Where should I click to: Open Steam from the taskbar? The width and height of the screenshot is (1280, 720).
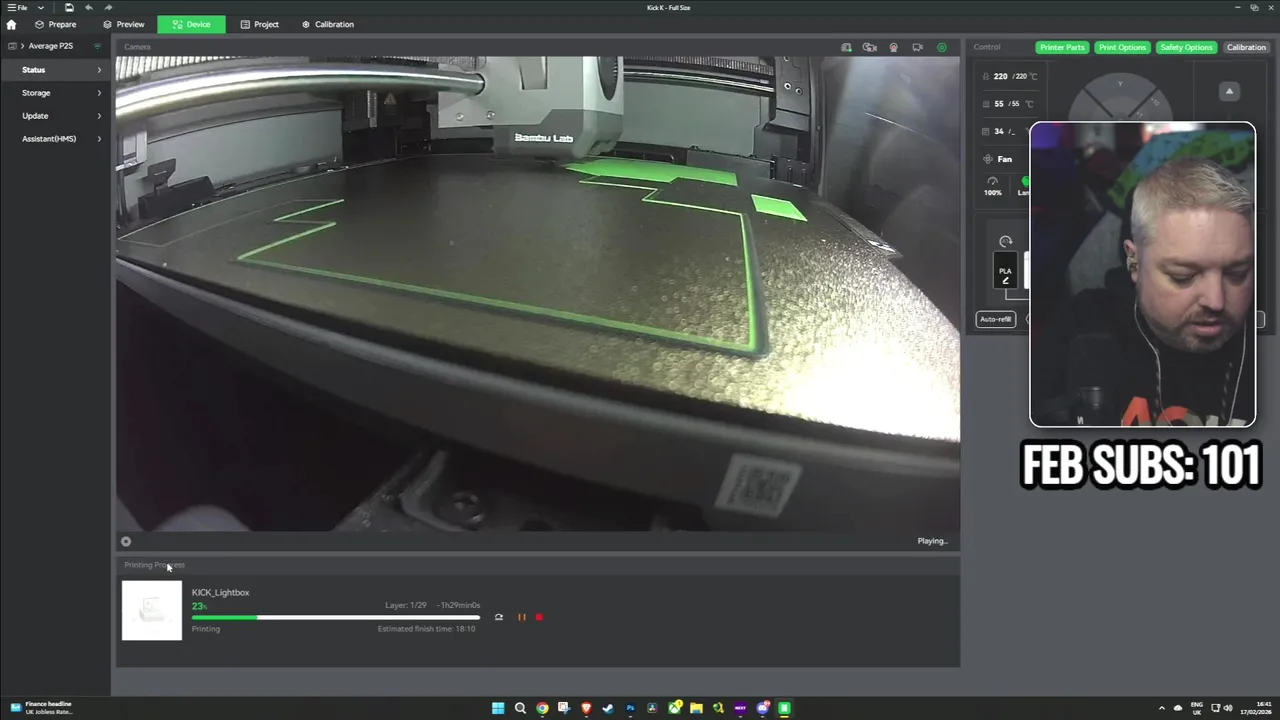coord(608,708)
